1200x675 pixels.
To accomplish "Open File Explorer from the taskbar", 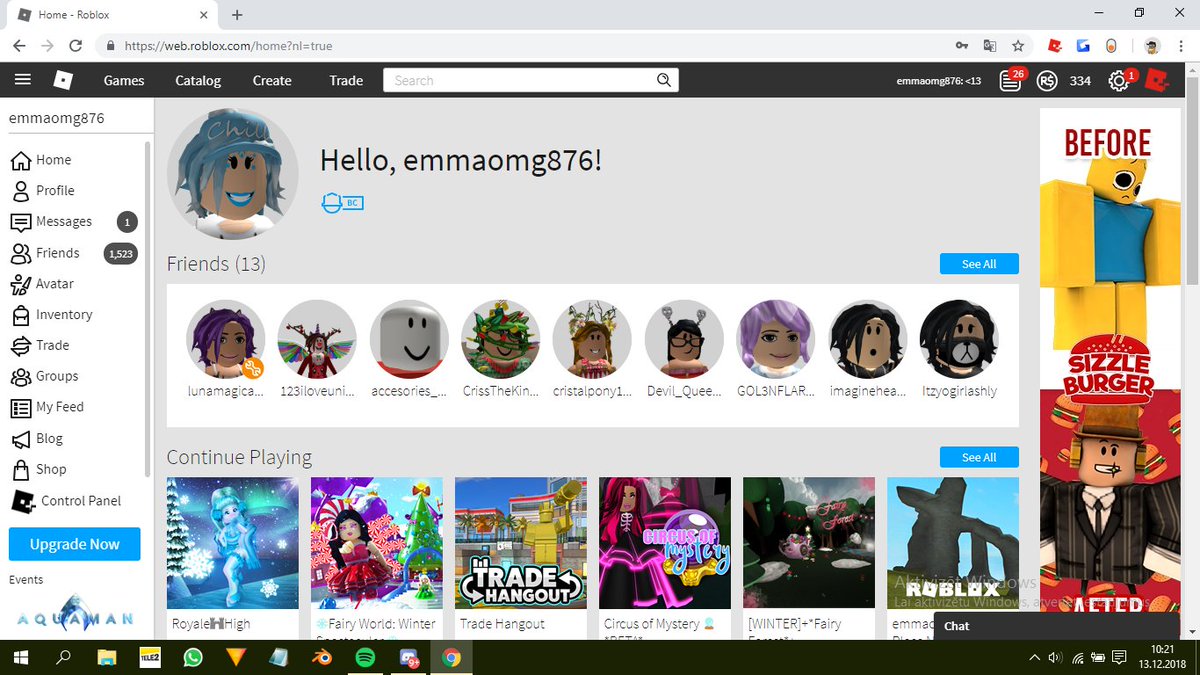I will tap(106, 657).
